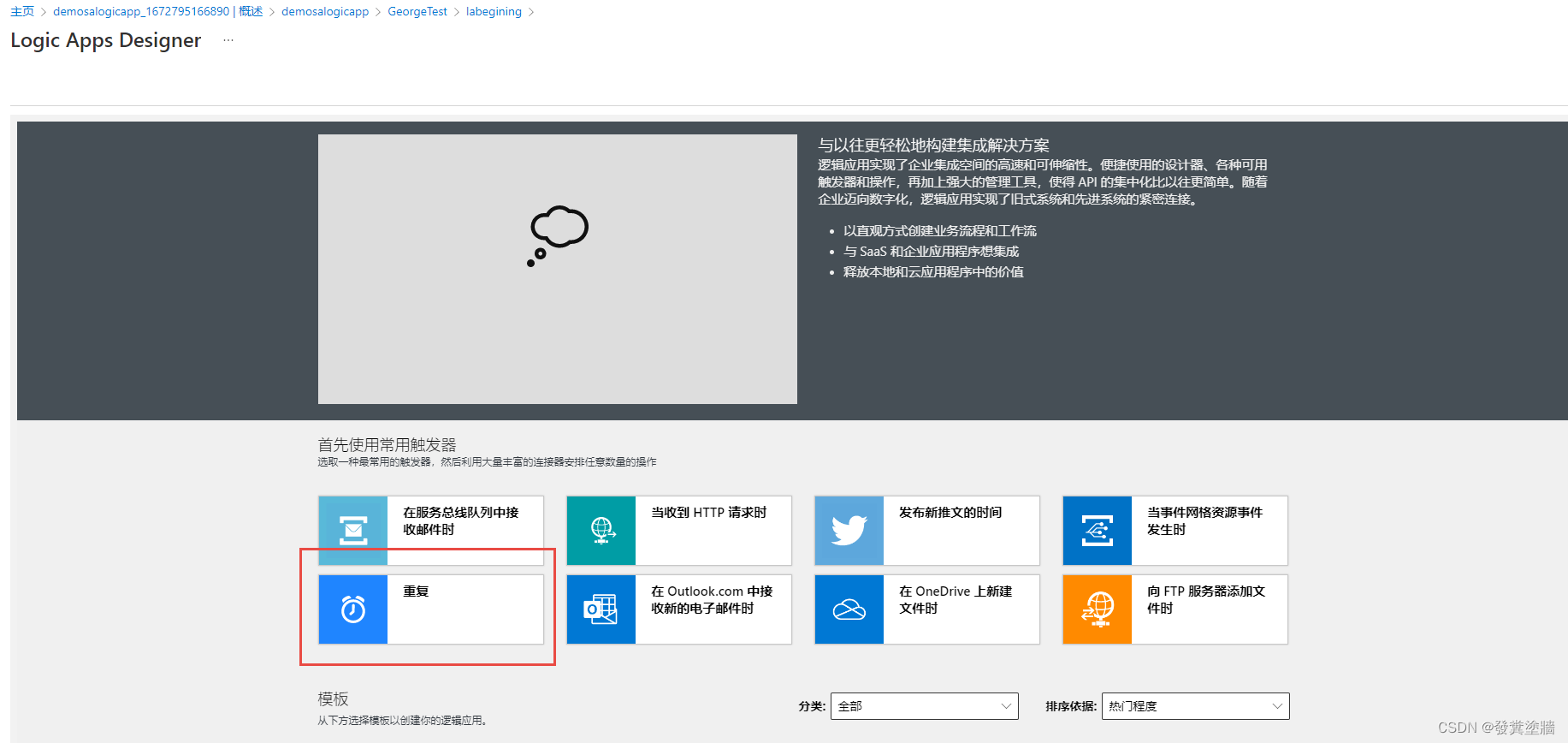Click the 模板 section heading

(333, 698)
